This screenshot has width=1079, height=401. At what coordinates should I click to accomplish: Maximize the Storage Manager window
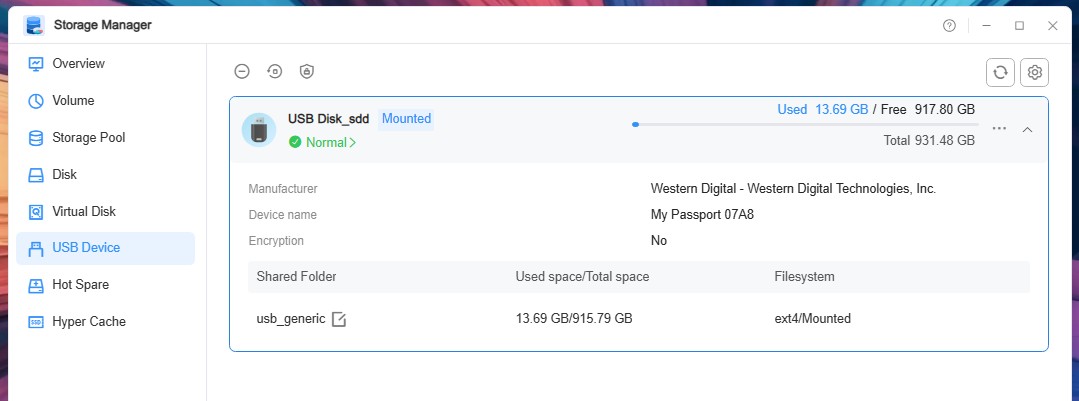pos(1019,25)
